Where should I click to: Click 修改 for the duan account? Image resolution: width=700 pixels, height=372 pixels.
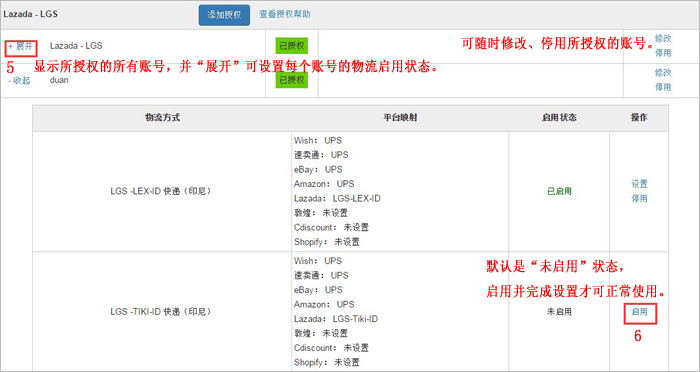pos(663,72)
